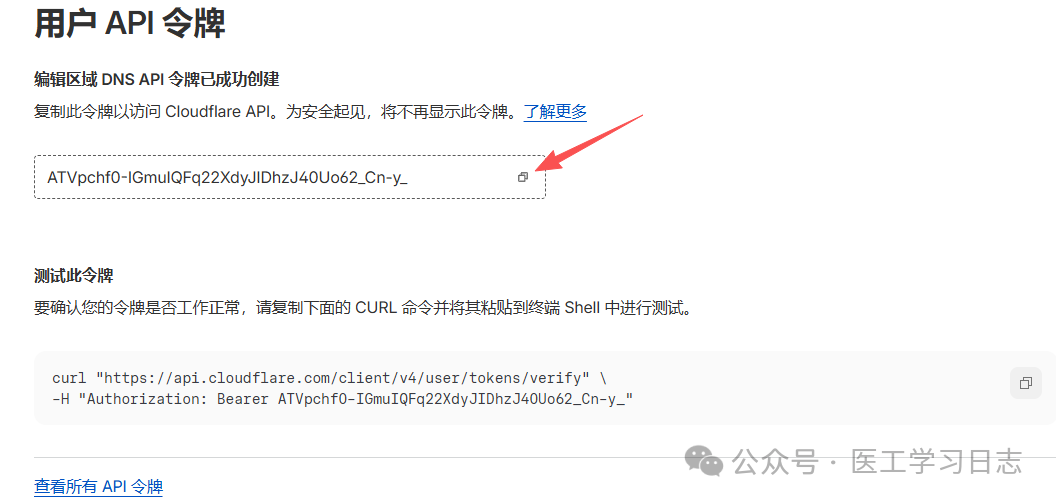
Task: Click the 编辑区域 DNS API 令牌已成功创建 subheading
Action: tap(157, 80)
